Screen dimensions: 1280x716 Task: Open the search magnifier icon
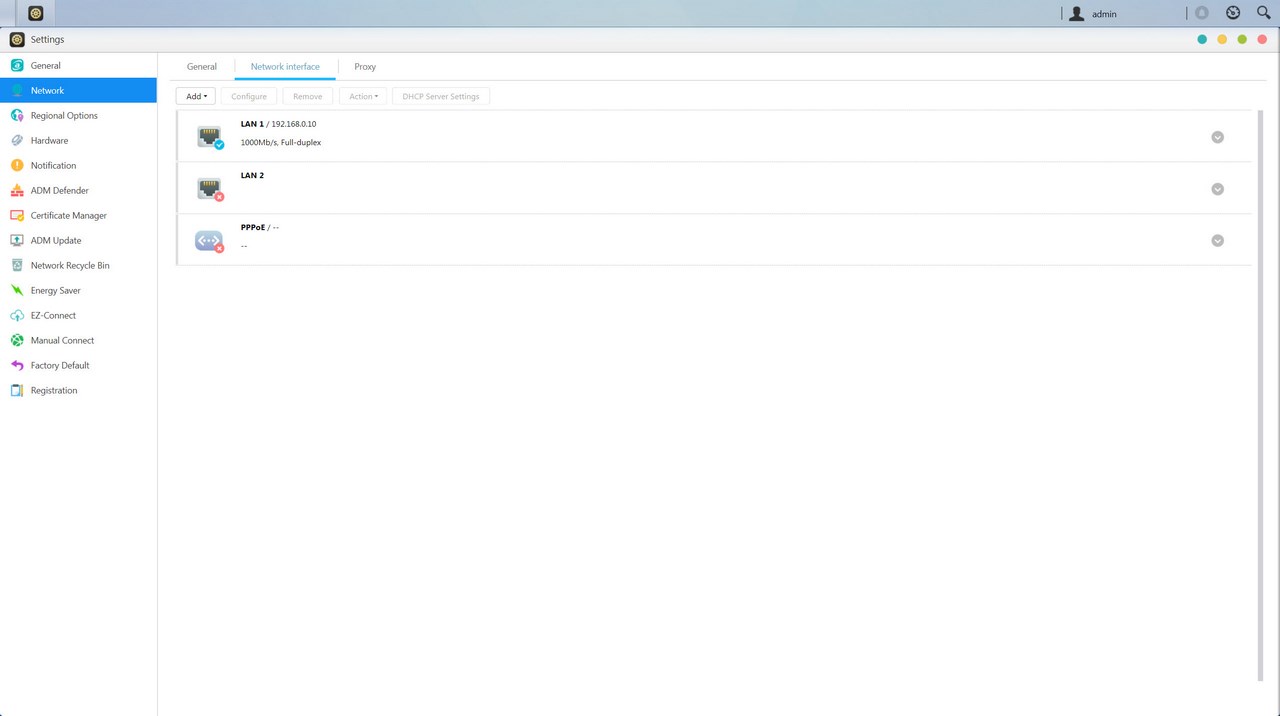[1263, 13]
